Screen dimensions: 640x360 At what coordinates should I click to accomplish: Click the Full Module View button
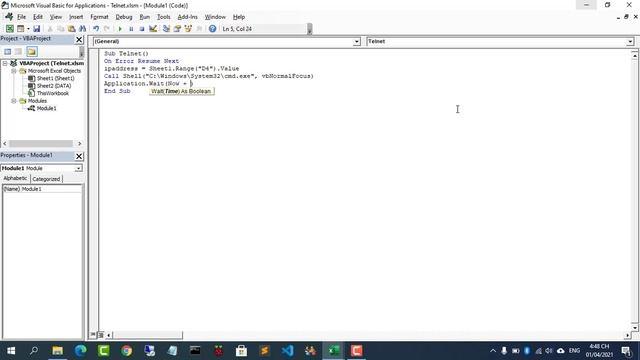click(x=101, y=335)
